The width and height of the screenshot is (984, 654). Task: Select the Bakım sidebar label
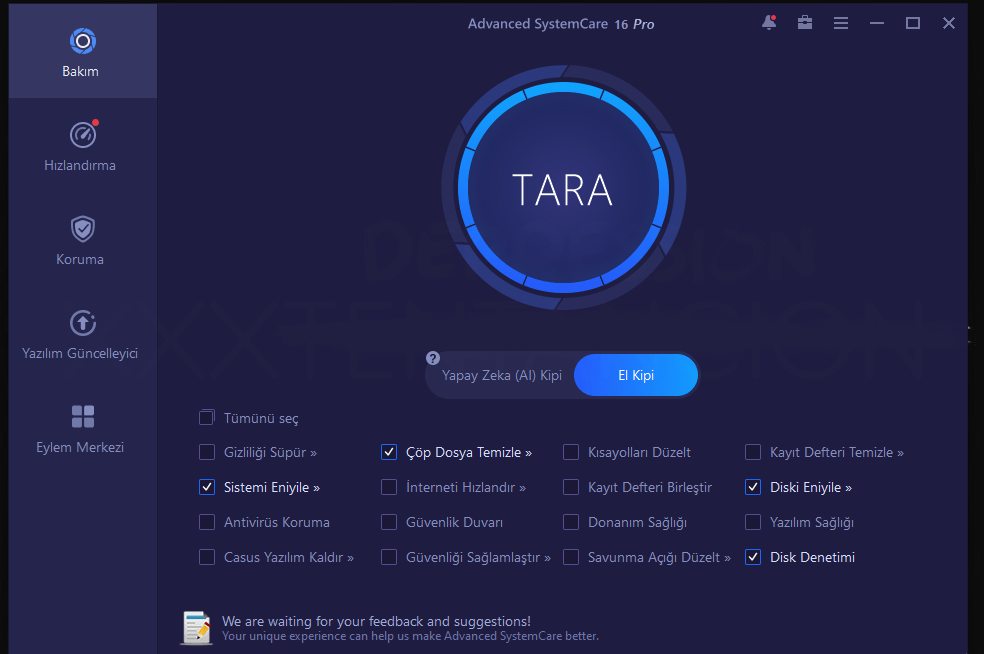(80, 72)
